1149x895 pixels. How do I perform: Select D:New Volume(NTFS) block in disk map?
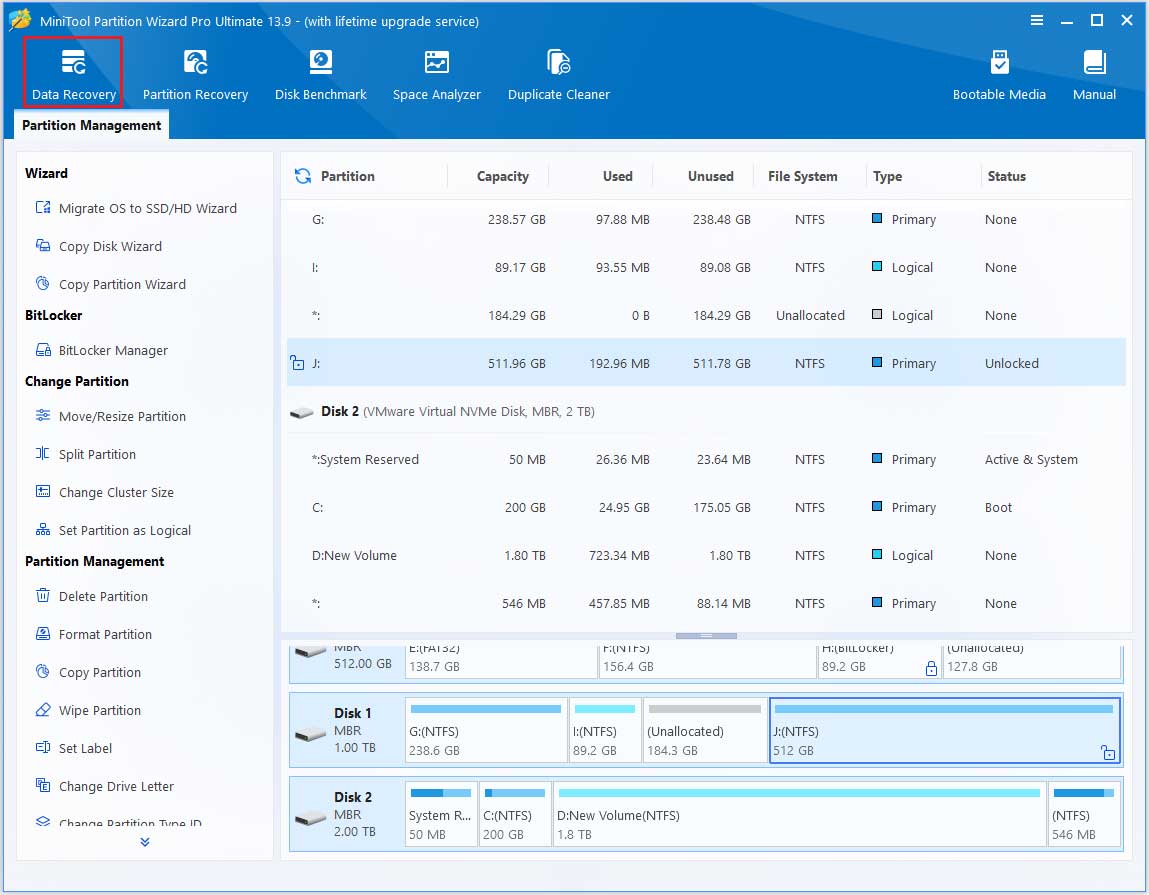click(799, 814)
